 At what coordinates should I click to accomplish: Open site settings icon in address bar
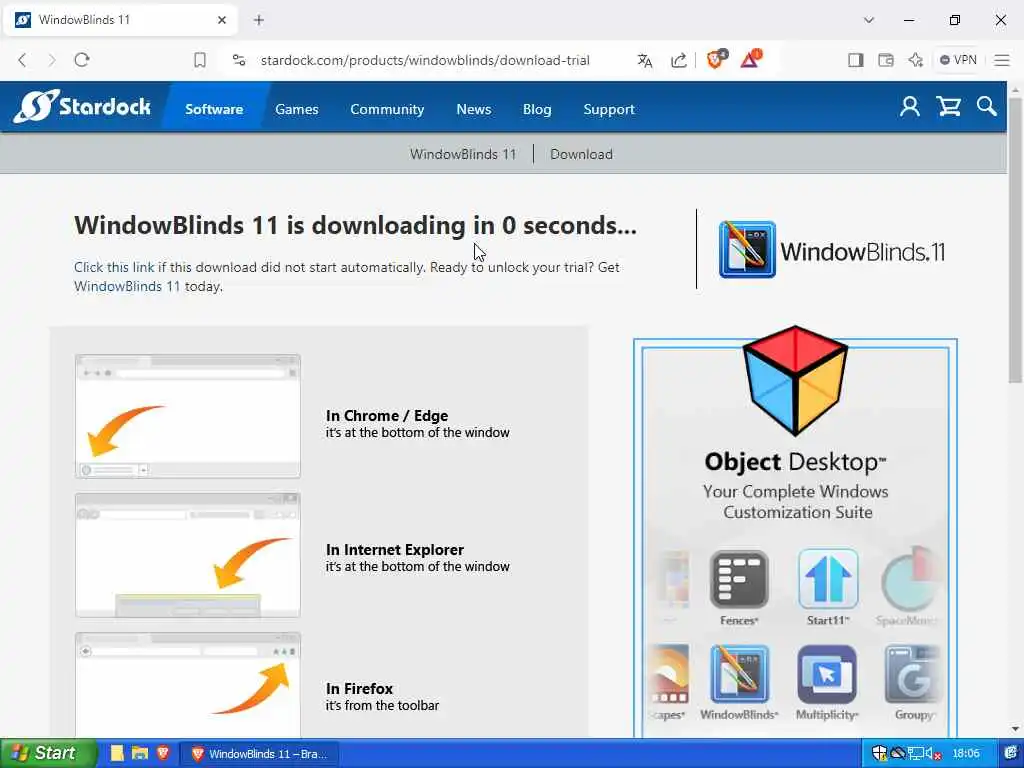pos(239,60)
